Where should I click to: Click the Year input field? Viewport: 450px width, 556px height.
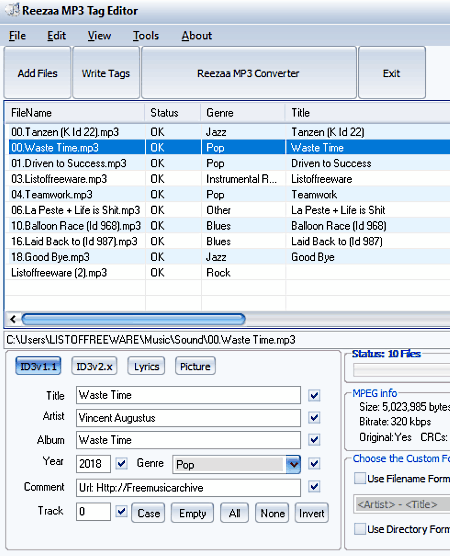coord(93,464)
